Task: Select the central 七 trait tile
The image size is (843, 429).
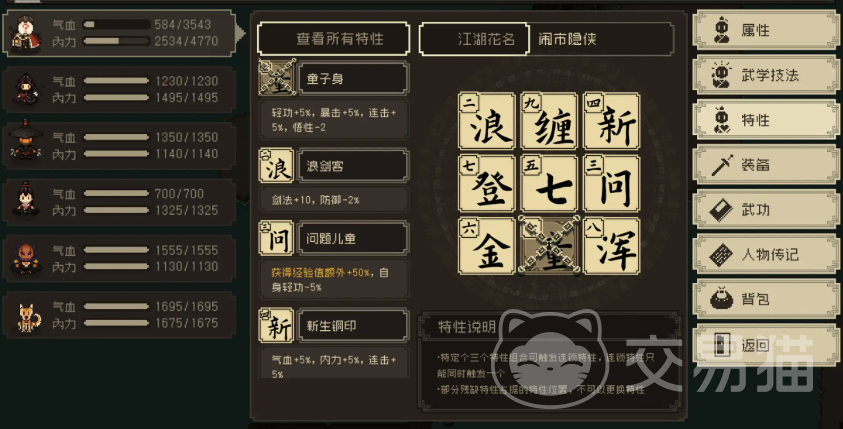Action: click(549, 183)
